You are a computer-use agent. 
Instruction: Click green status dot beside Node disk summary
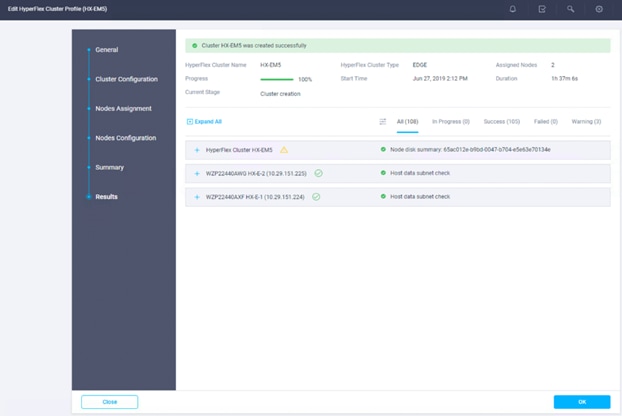pyautogui.click(x=383, y=150)
